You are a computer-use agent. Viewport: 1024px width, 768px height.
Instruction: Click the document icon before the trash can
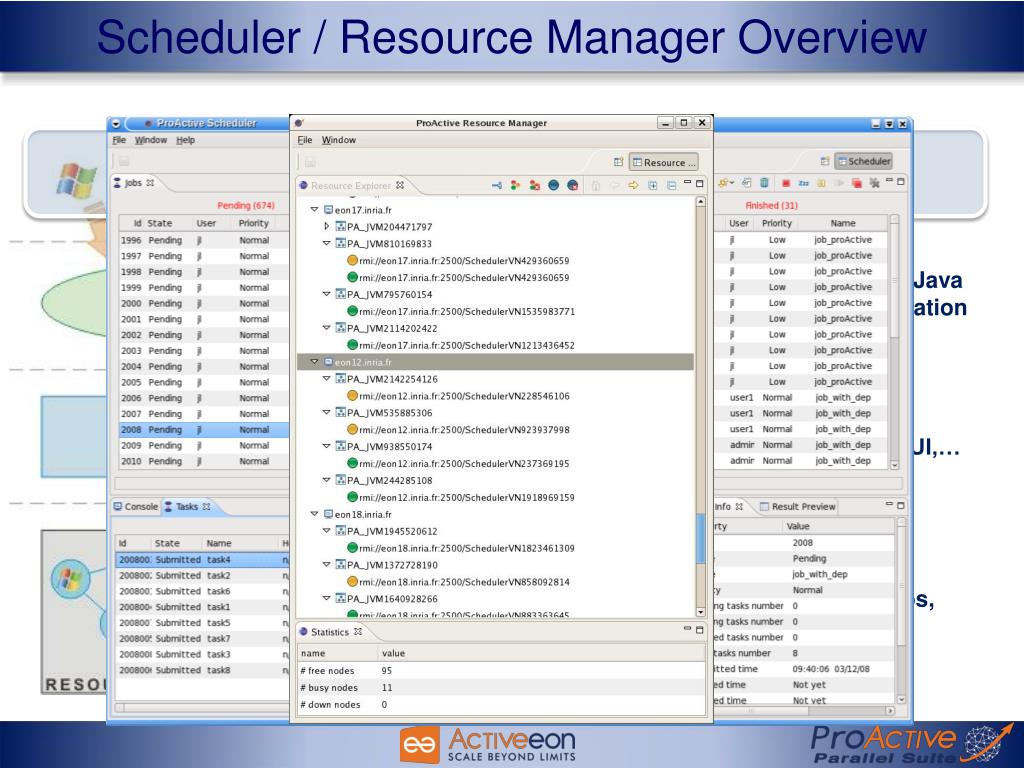point(746,183)
